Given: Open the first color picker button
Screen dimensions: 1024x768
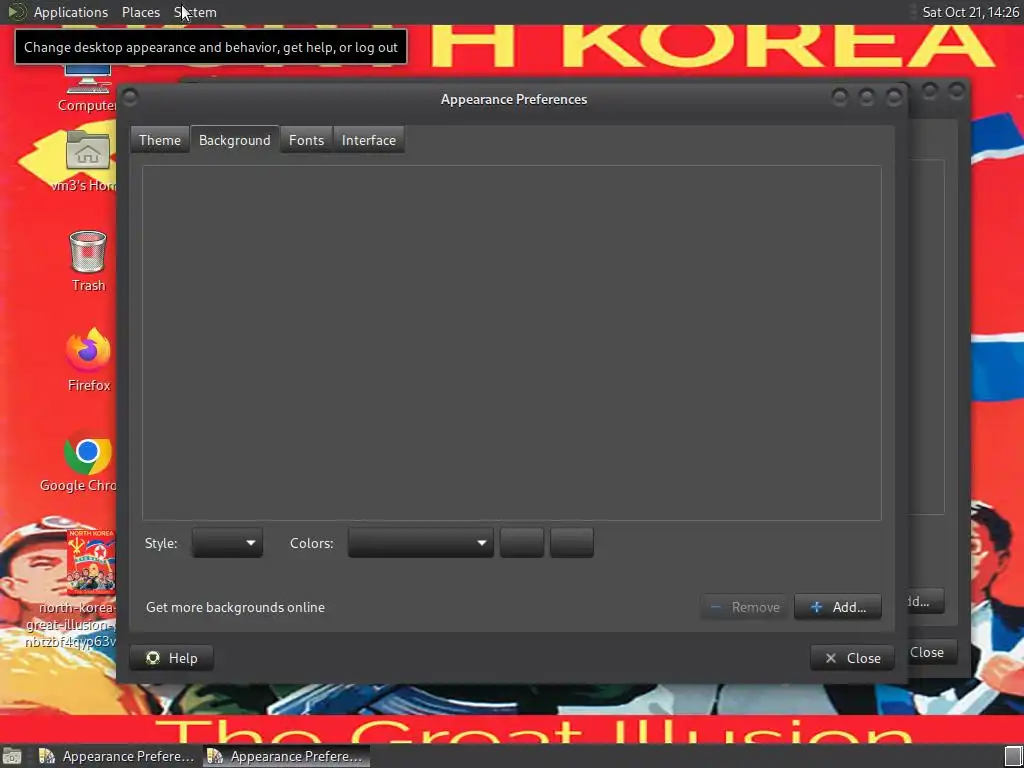Looking at the screenshot, I should (522, 543).
